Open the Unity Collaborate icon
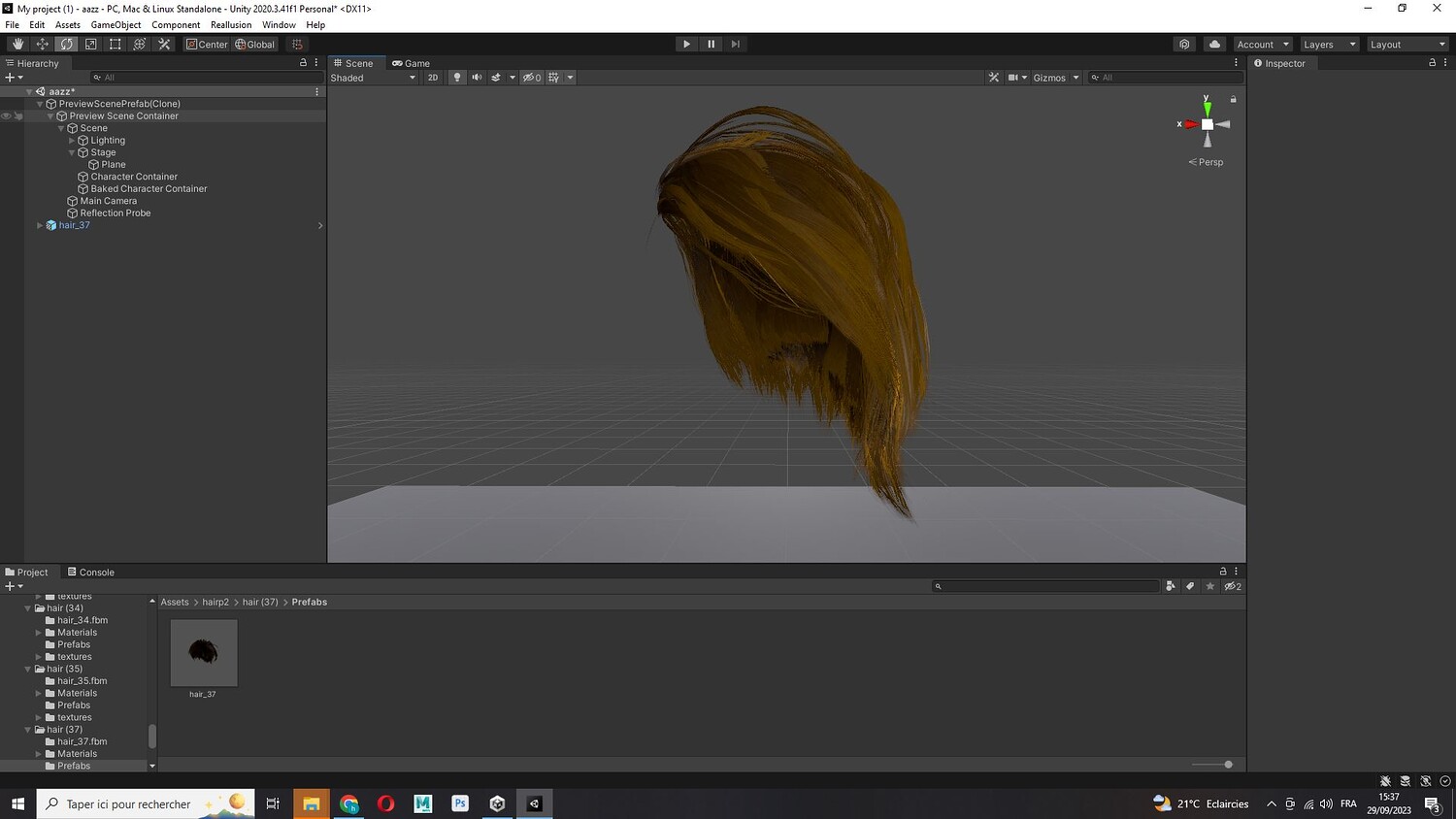Viewport: 1456px width, 819px height. [x=1184, y=44]
